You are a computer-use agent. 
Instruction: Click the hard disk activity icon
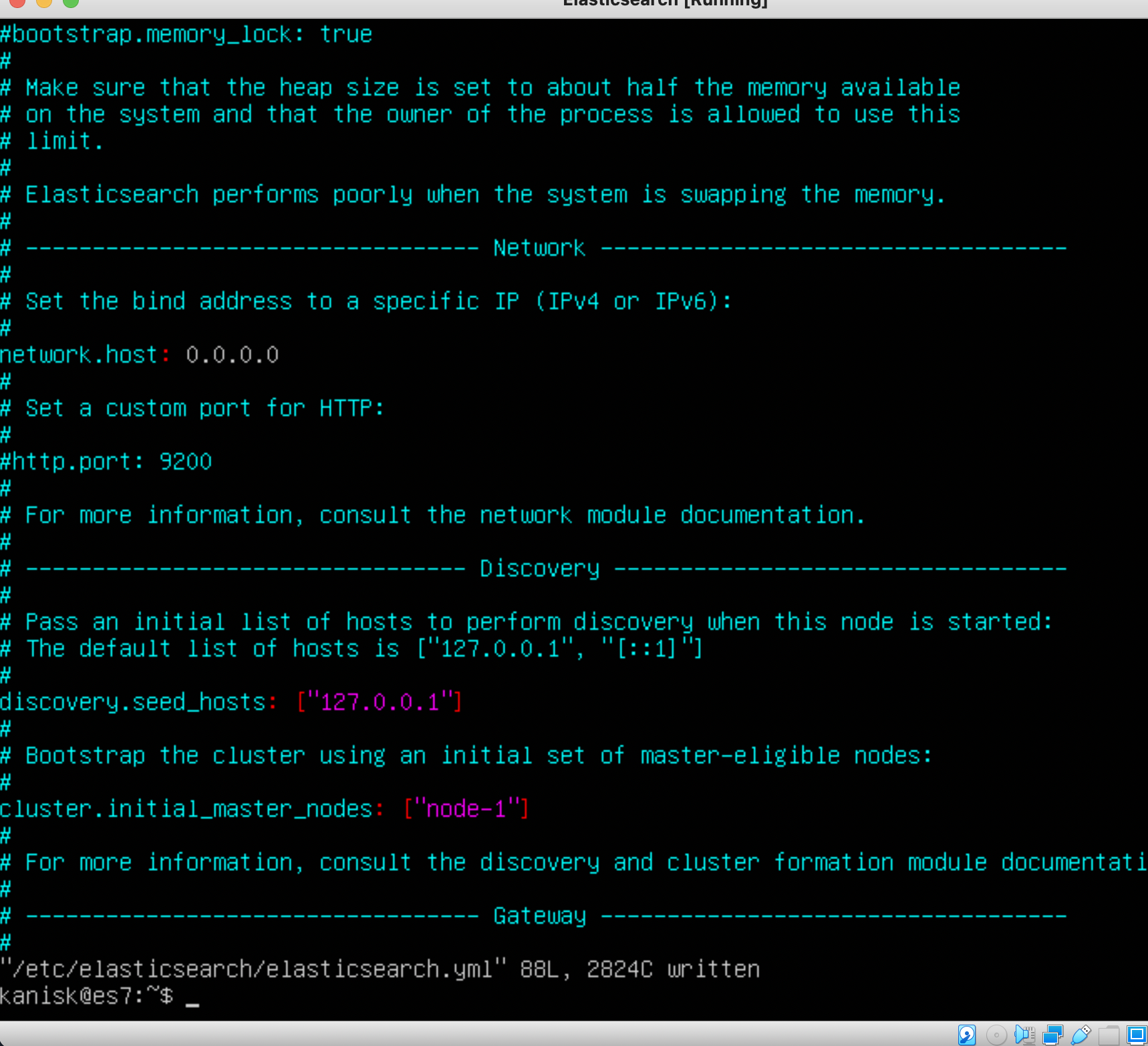coord(967,1034)
